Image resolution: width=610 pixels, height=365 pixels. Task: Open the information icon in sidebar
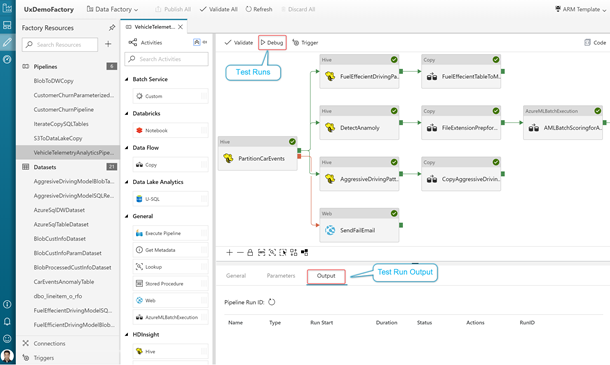click(7, 304)
